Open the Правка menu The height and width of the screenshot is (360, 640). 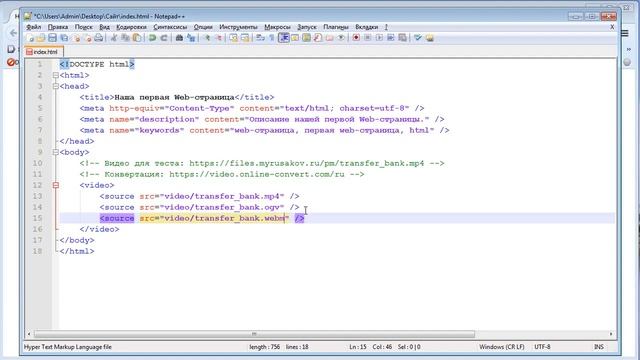coord(58,27)
